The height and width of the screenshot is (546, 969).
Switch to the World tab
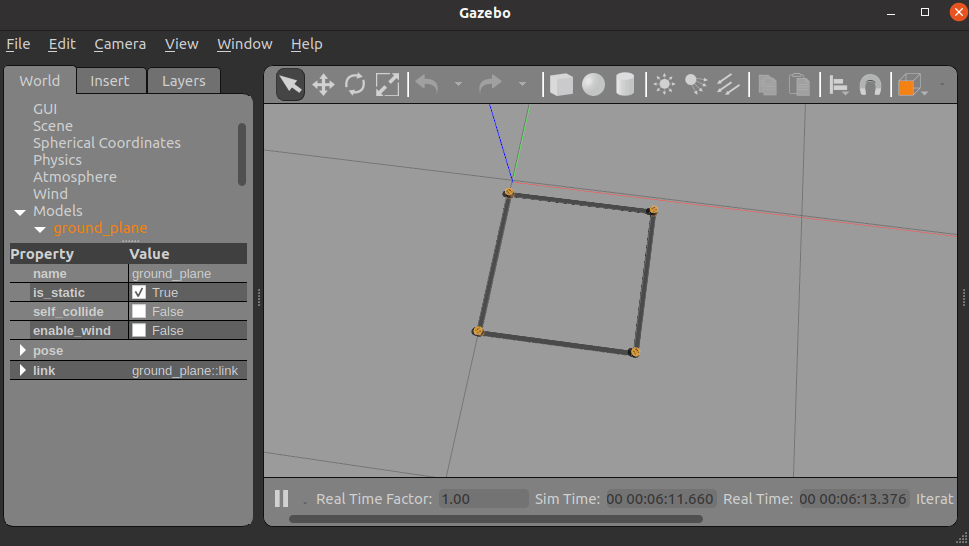pyautogui.click(x=40, y=81)
